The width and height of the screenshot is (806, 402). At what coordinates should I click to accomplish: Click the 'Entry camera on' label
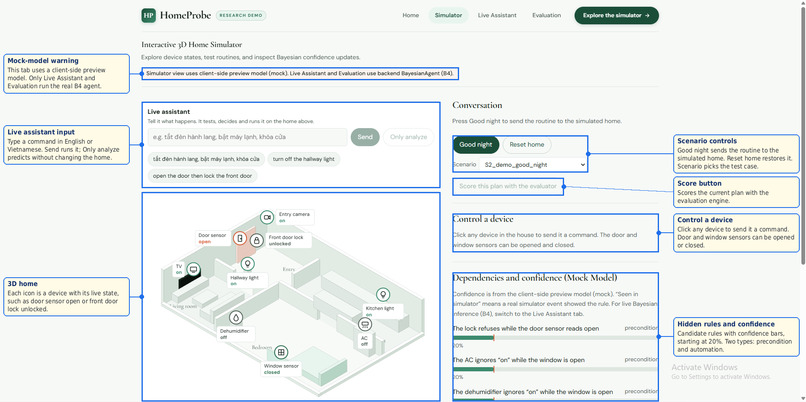pos(294,217)
